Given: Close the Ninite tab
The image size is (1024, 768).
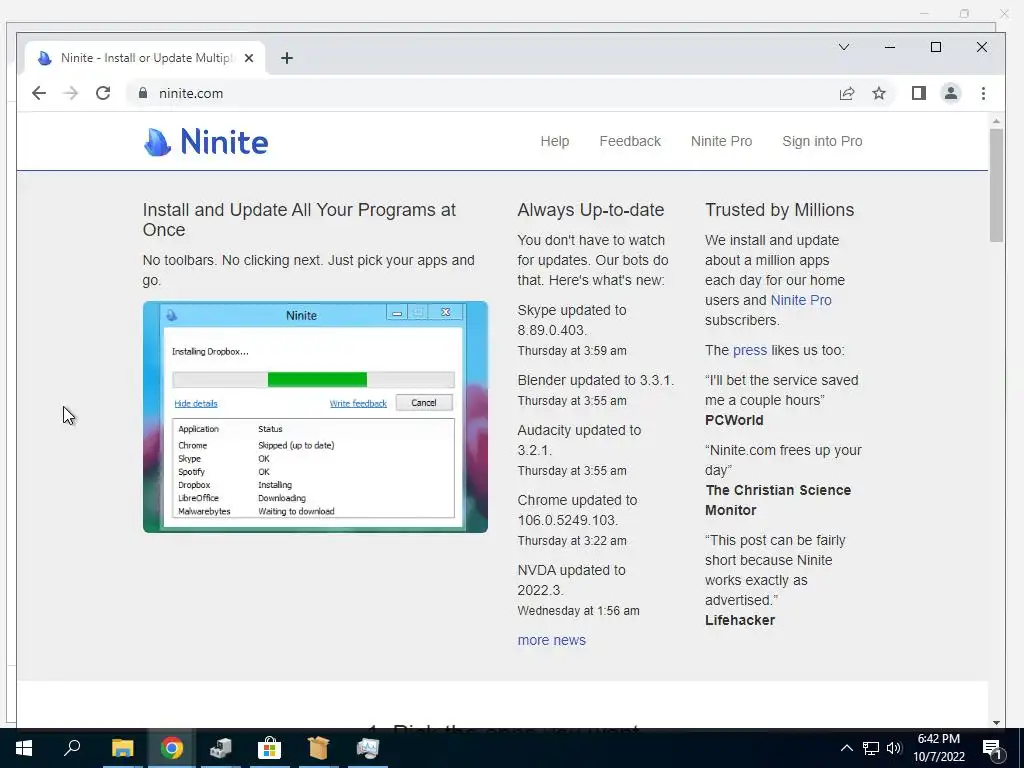Looking at the screenshot, I should (x=249, y=58).
